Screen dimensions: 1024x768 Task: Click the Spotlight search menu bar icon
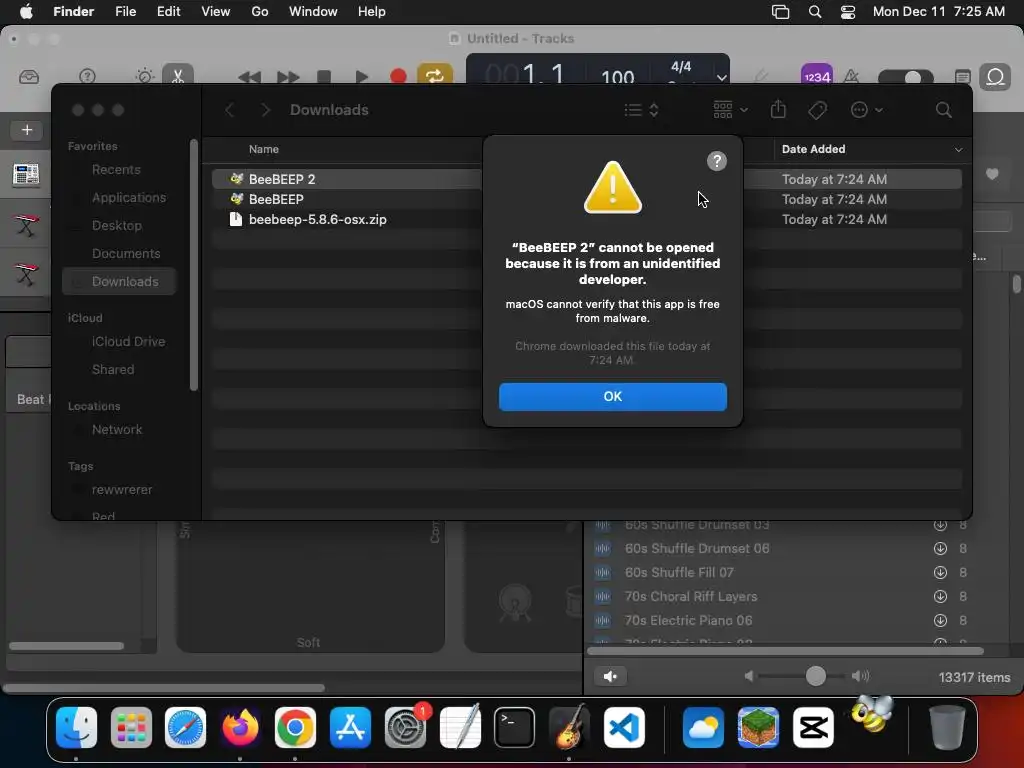pyautogui.click(x=814, y=12)
